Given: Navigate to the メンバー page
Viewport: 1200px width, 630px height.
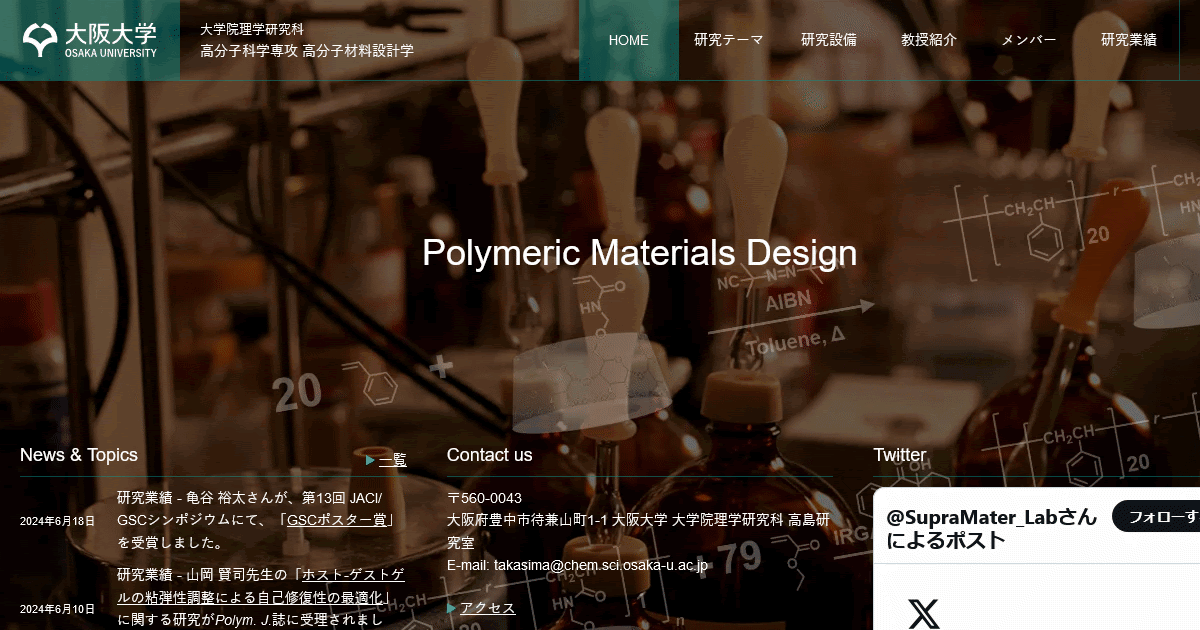Looking at the screenshot, I should 1028,40.
